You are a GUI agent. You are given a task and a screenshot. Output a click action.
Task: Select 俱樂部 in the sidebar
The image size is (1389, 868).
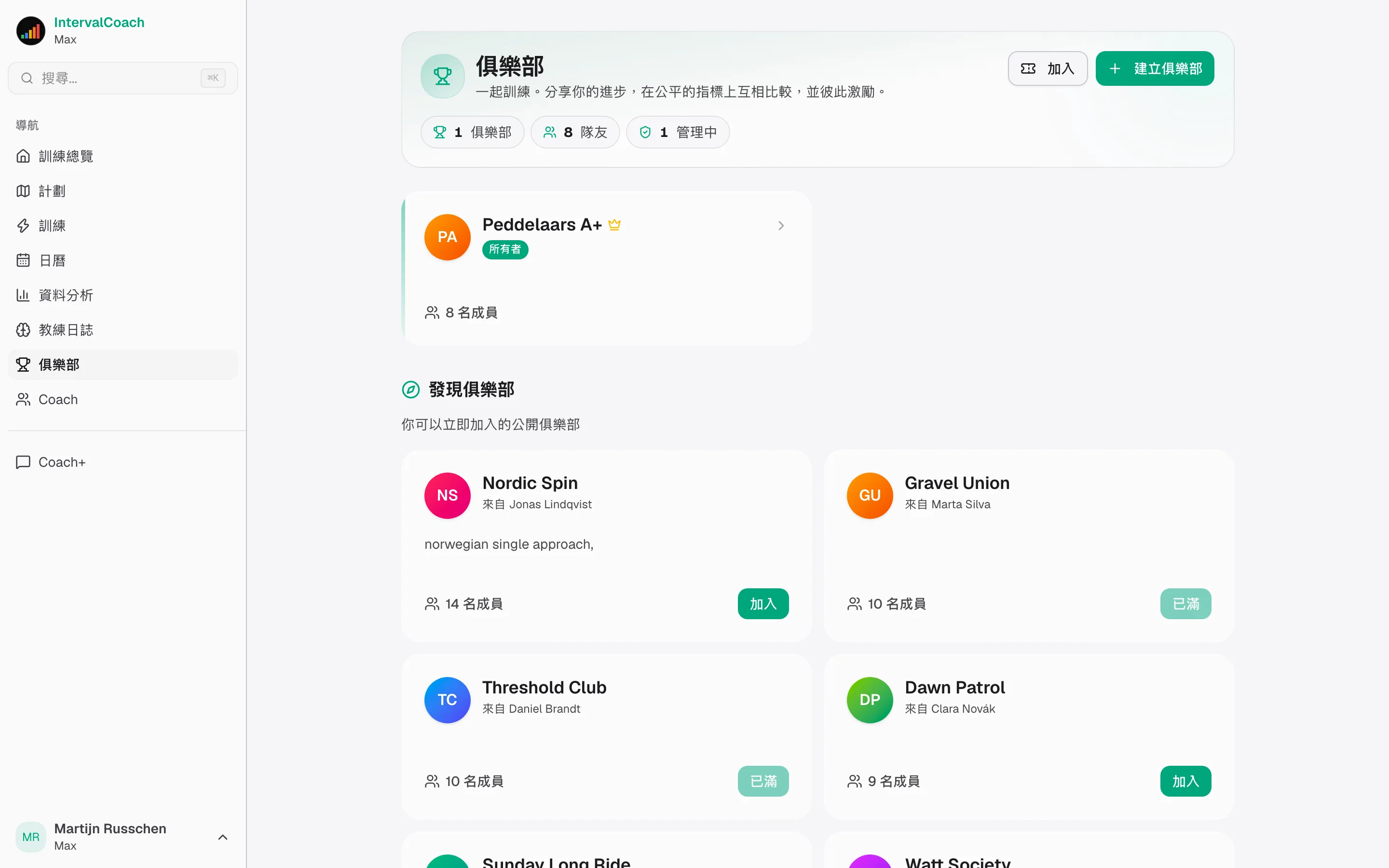pos(123,365)
